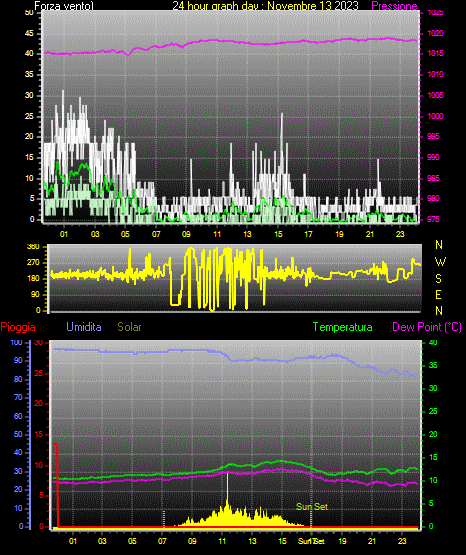Click the '45' wind speed axis value
This screenshot has width=466, height=555.
pos(29,34)
